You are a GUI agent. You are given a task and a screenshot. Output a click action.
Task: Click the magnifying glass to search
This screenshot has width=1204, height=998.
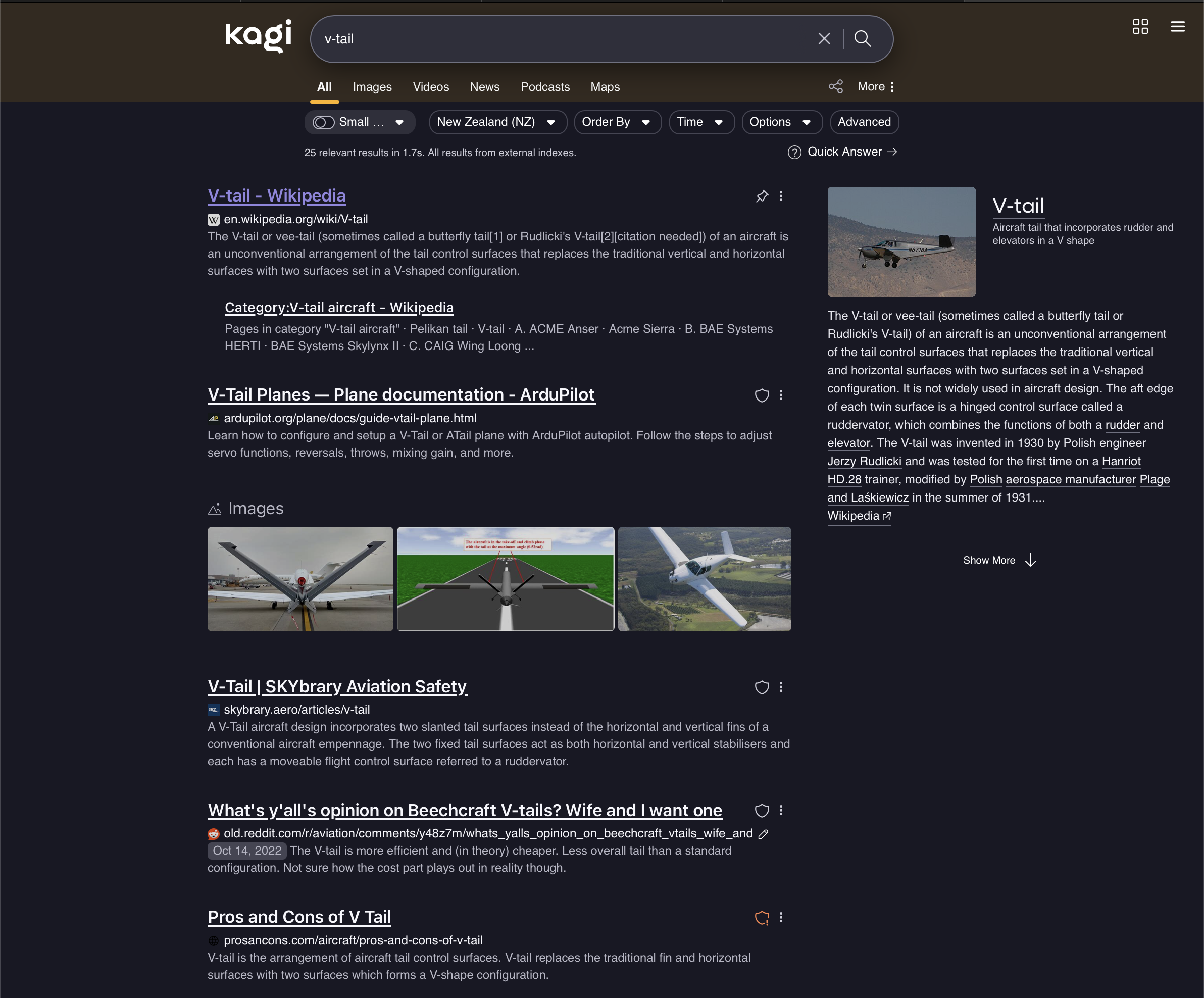coord(863,39)
